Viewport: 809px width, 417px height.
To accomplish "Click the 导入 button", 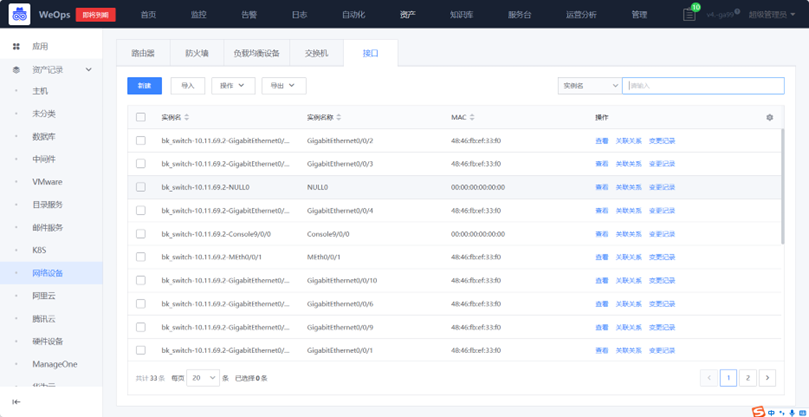I will pos(188,86).
